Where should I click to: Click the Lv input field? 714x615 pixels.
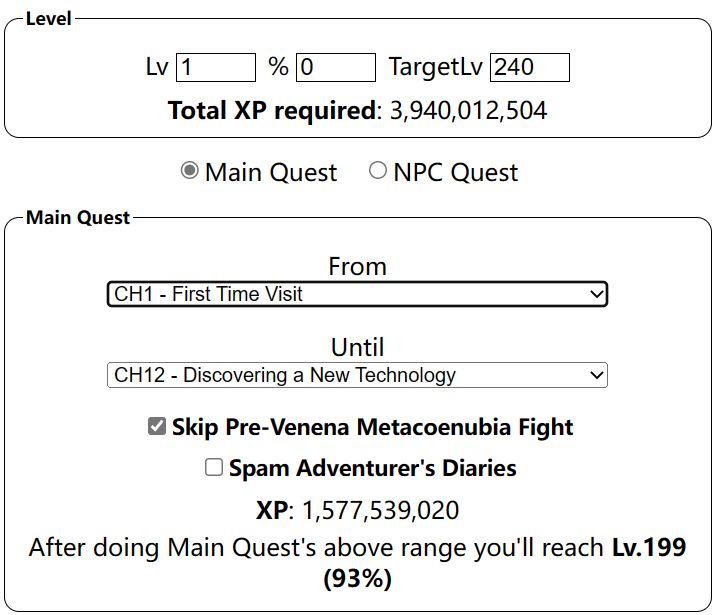click(x=216, y=68)
